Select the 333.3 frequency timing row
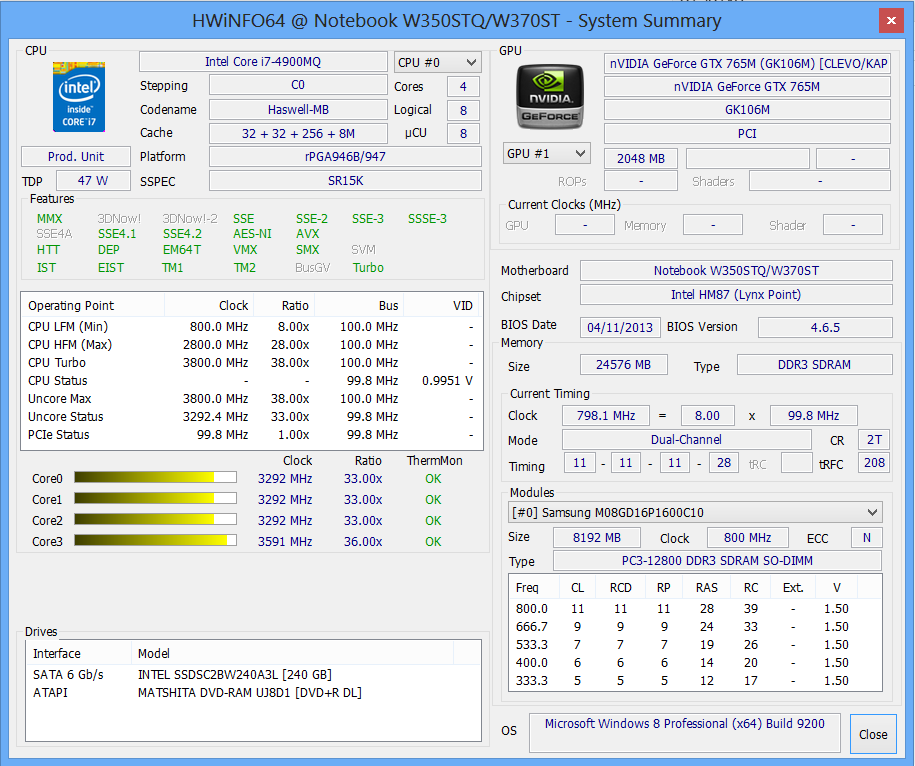The width and height of the screenshot is (915, 766). (x=695, y=681)
